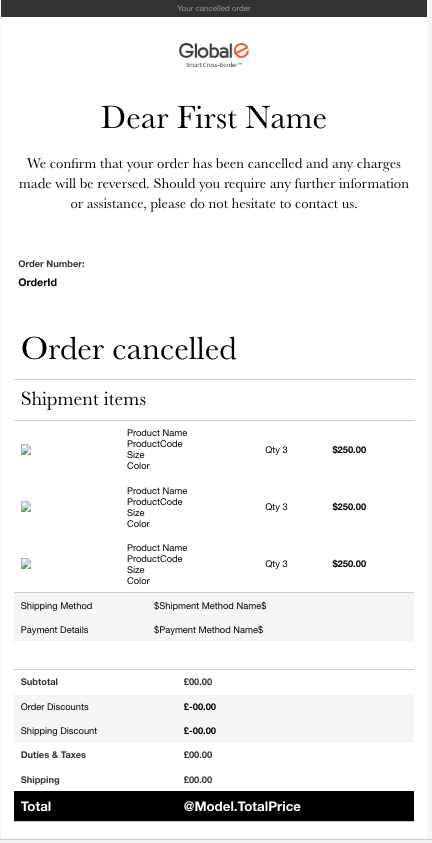Click the Subtotal amount £00.00

click(198, 682)
